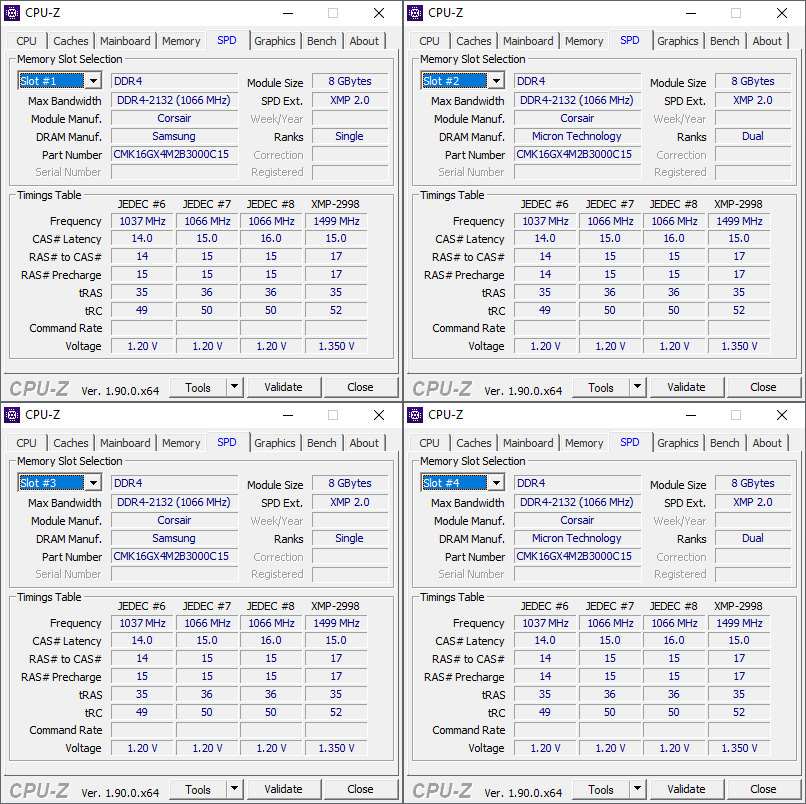Screen dimensions: 806x804
Task: Go to the Bench tab in Slot #3 window
Action: (322, 443)
